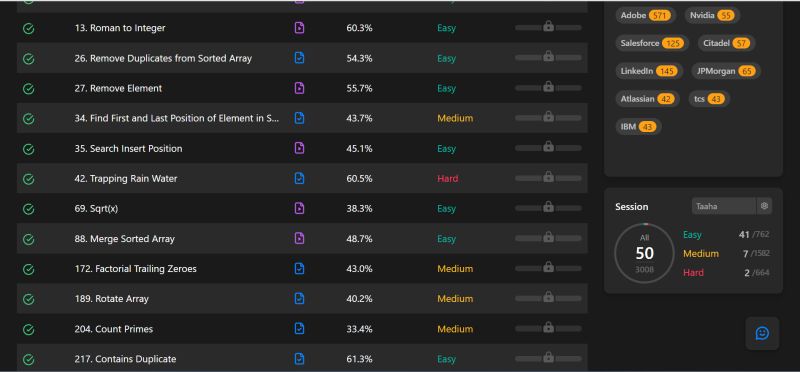Select the Salesforce company tag

652,43
